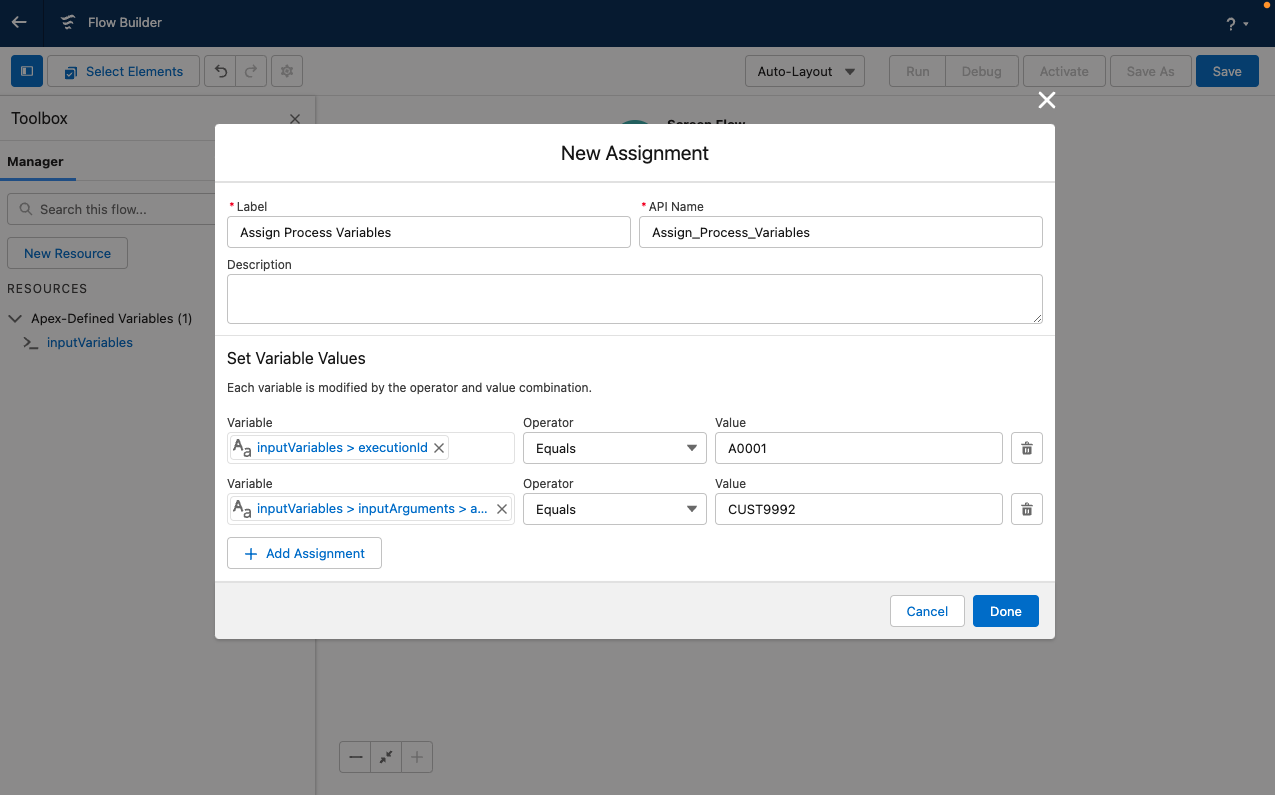Screen dimensions: 1275x795
Task: Open the inputVariables resource
Action: (90, 342)
